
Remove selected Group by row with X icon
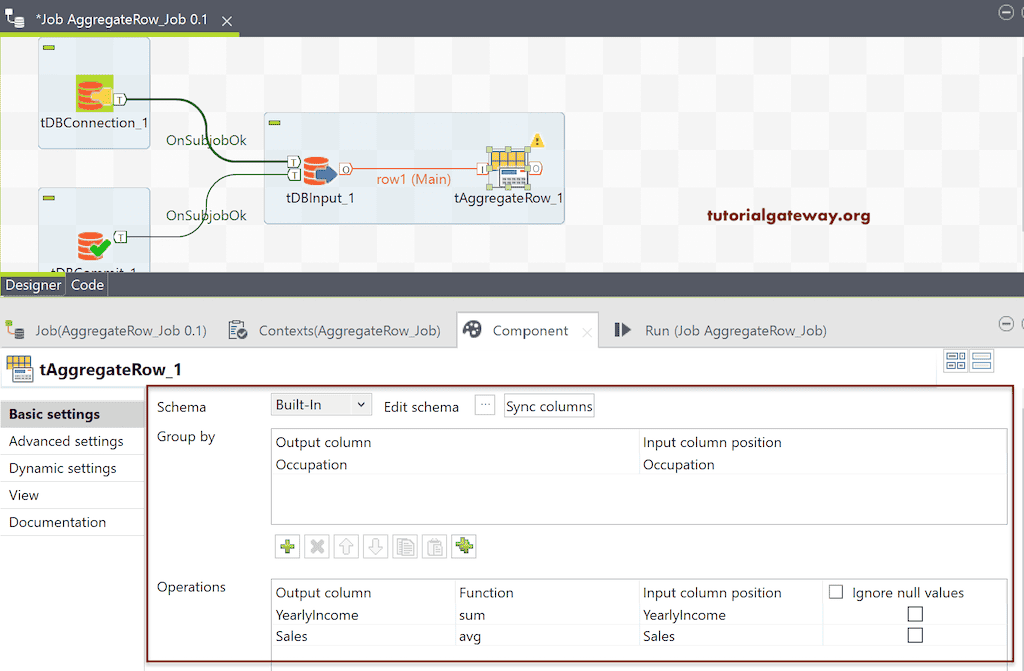pos(316,546)
